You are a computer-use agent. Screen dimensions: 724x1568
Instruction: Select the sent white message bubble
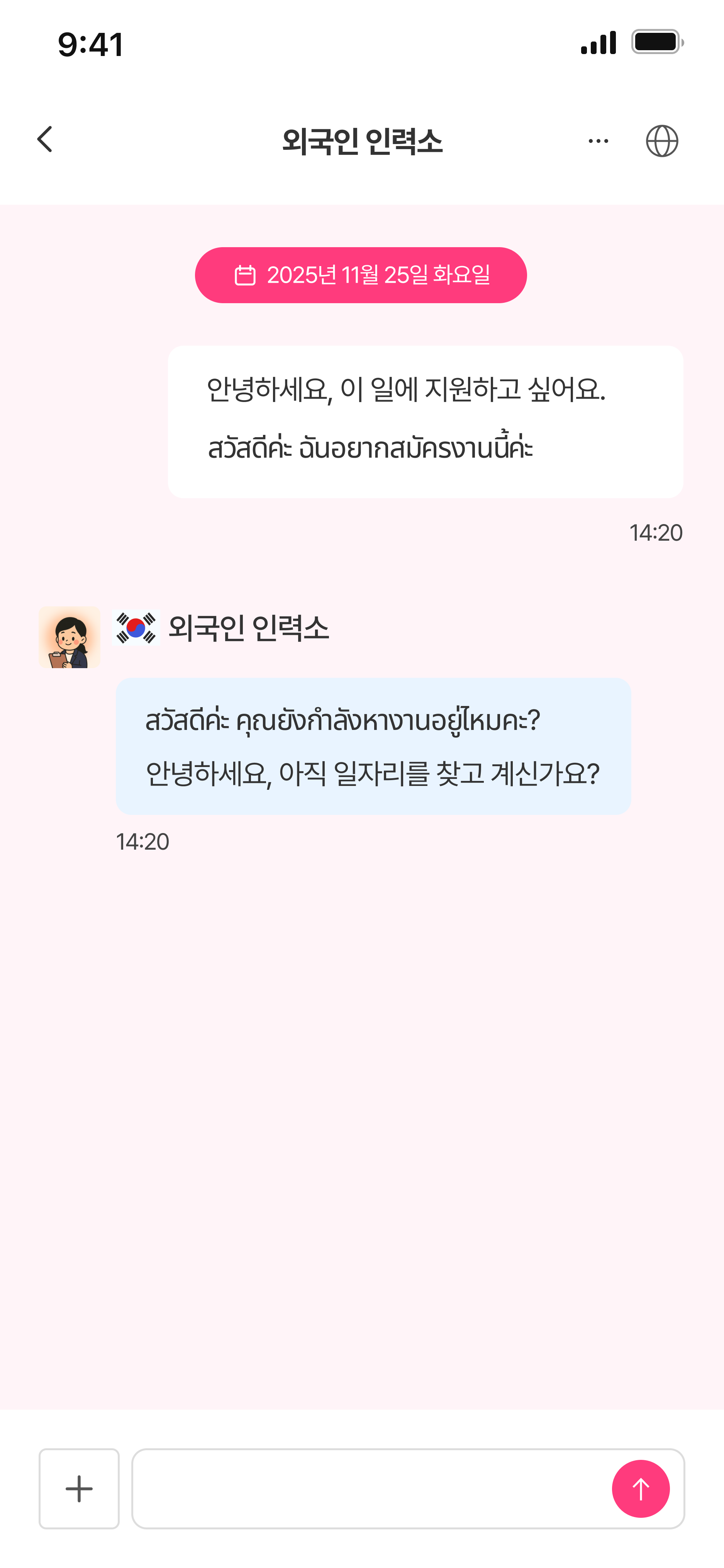(425, 422)
